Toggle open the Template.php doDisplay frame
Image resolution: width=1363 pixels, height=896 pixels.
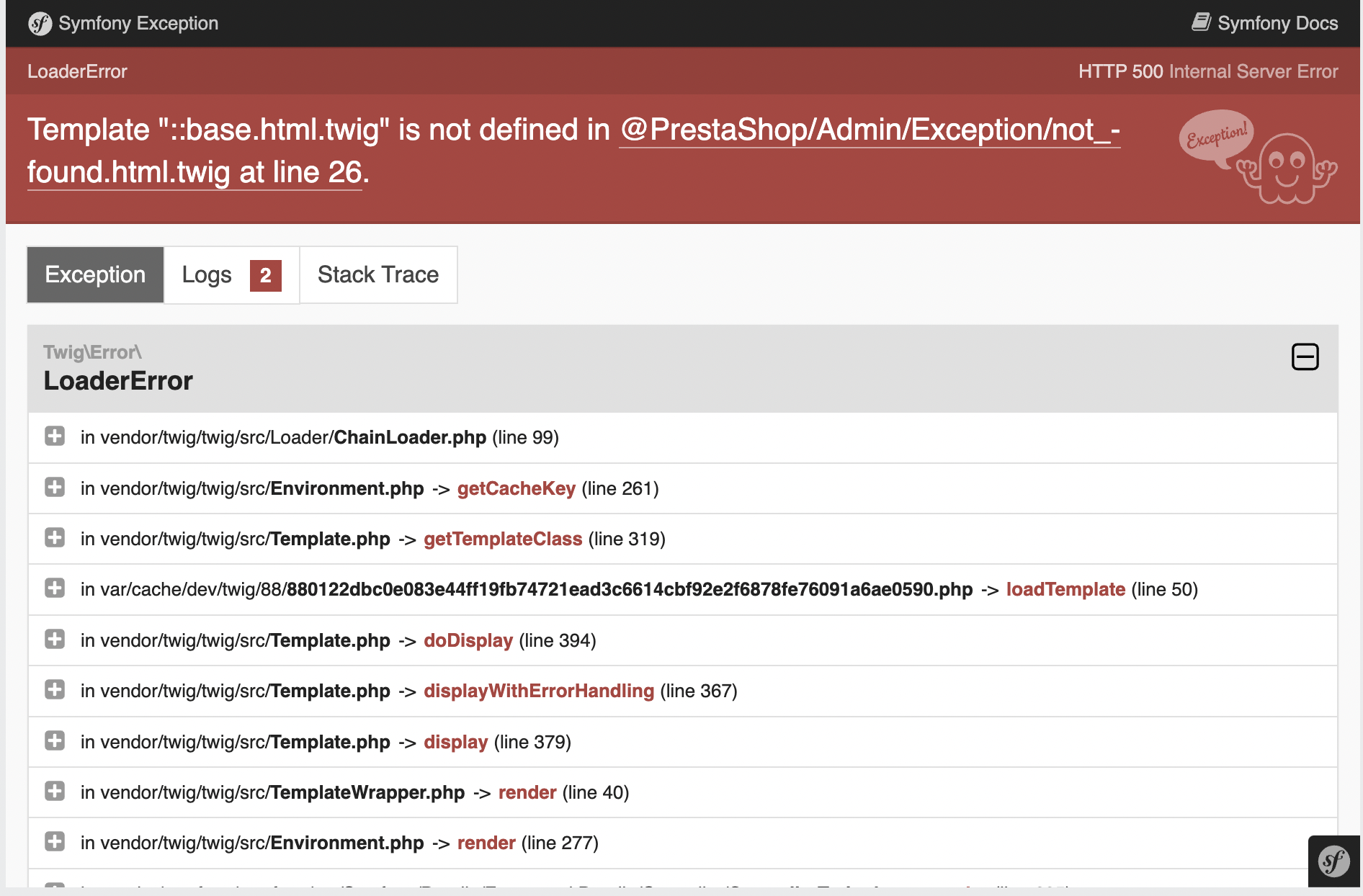pyautogui.click(x=54, y=640)
